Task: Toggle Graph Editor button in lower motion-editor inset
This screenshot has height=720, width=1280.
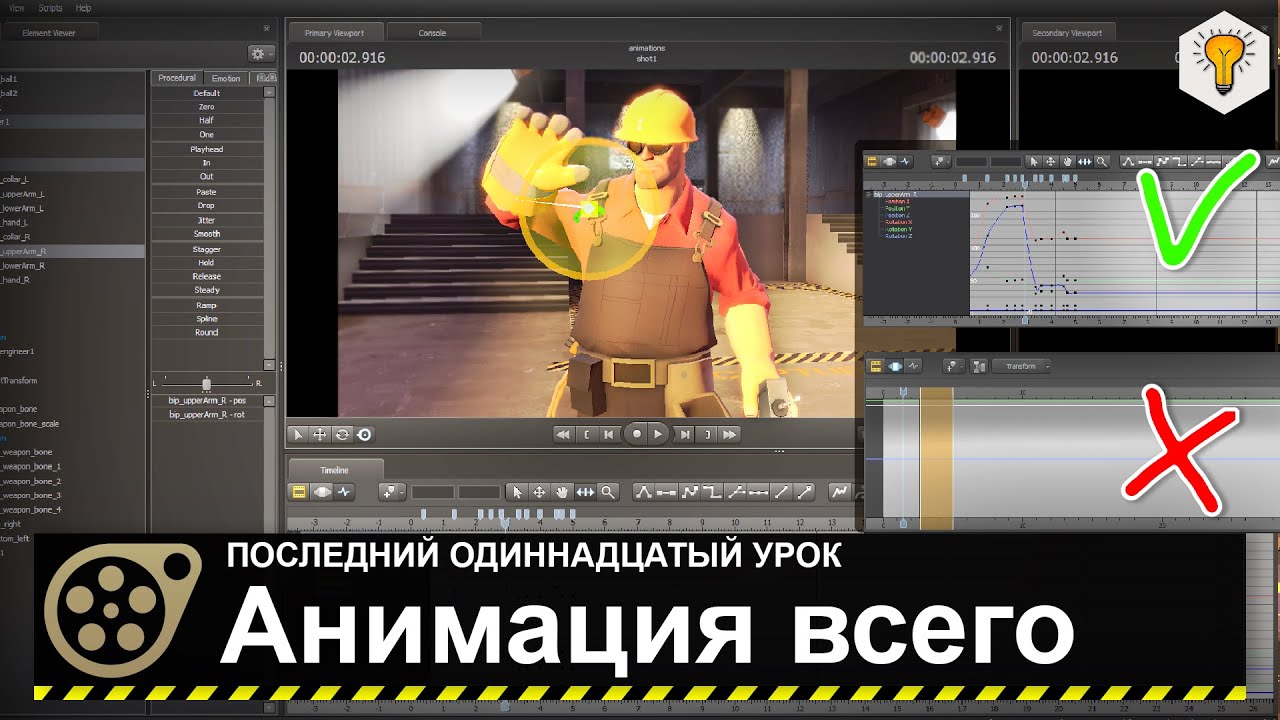Action: 915,366
